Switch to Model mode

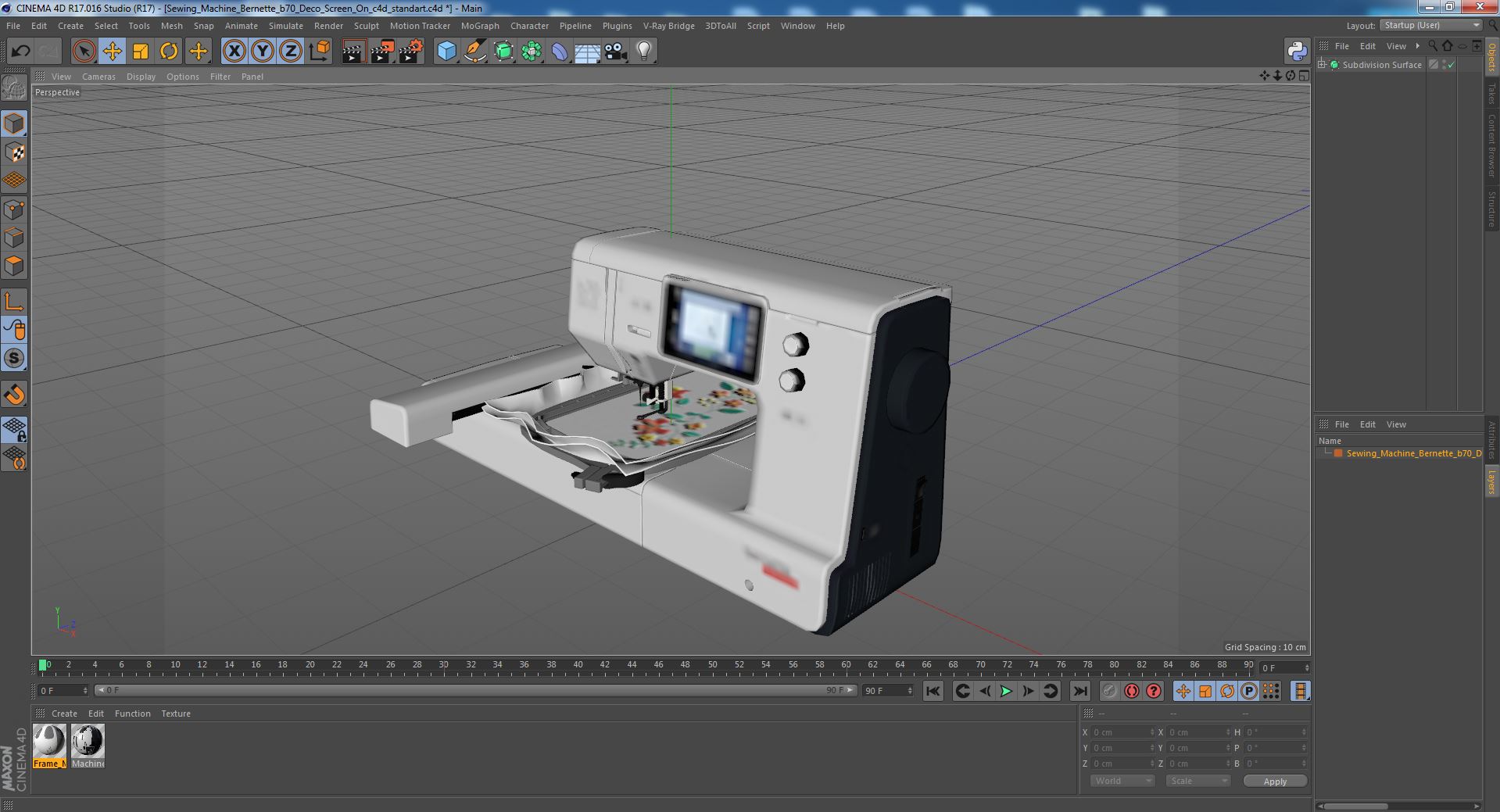pos(14,123)
